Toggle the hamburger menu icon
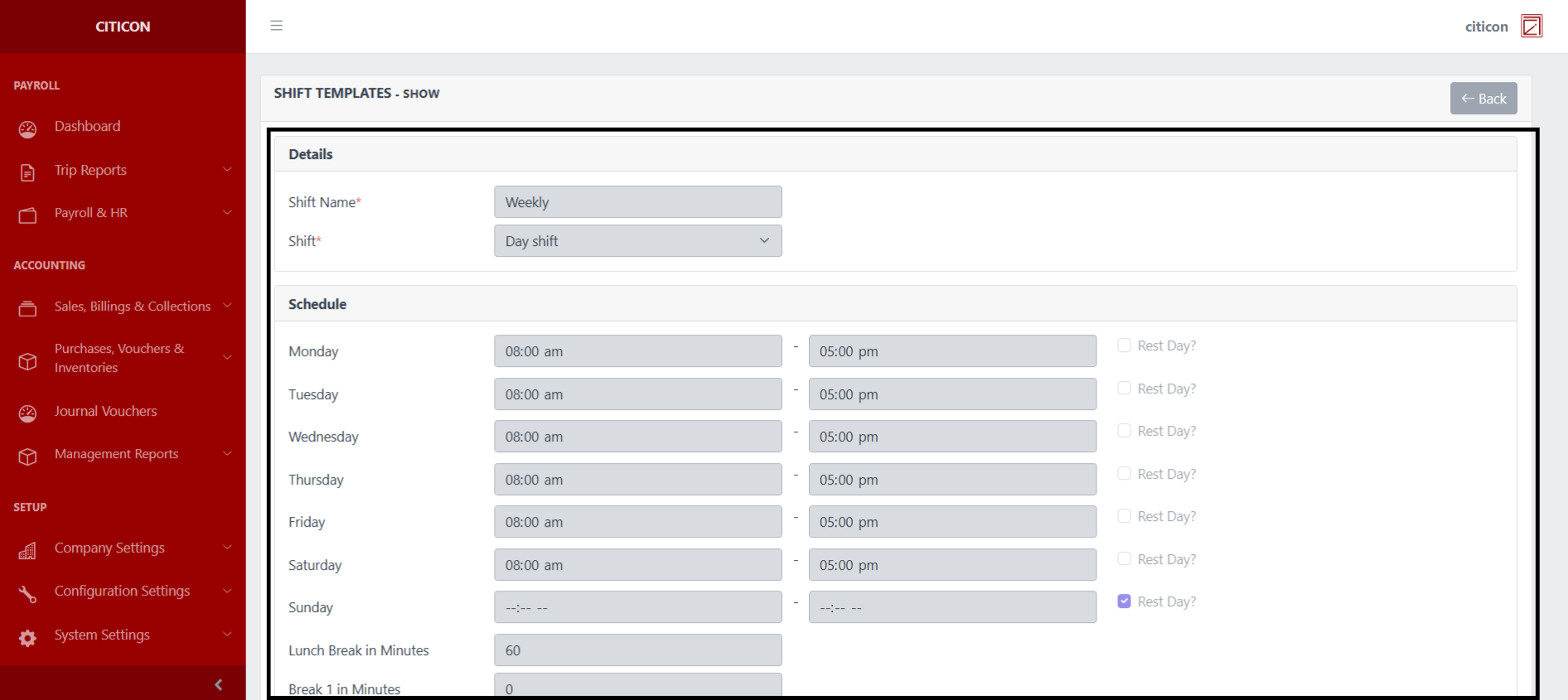 point(277,26)
